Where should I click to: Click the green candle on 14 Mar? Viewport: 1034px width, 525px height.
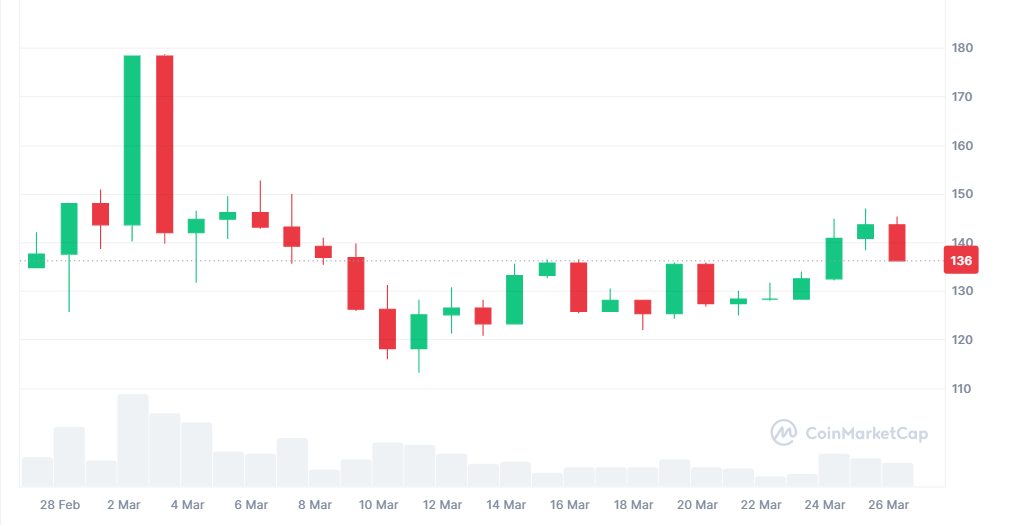(x=514, y=299)
